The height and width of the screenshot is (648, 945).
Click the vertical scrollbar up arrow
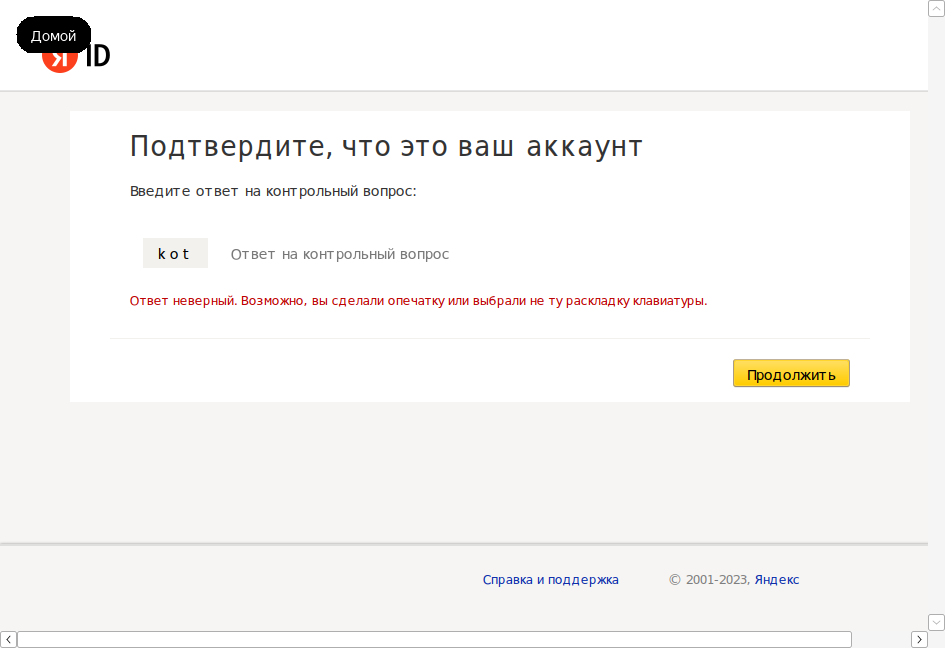(x=936, y=8)
